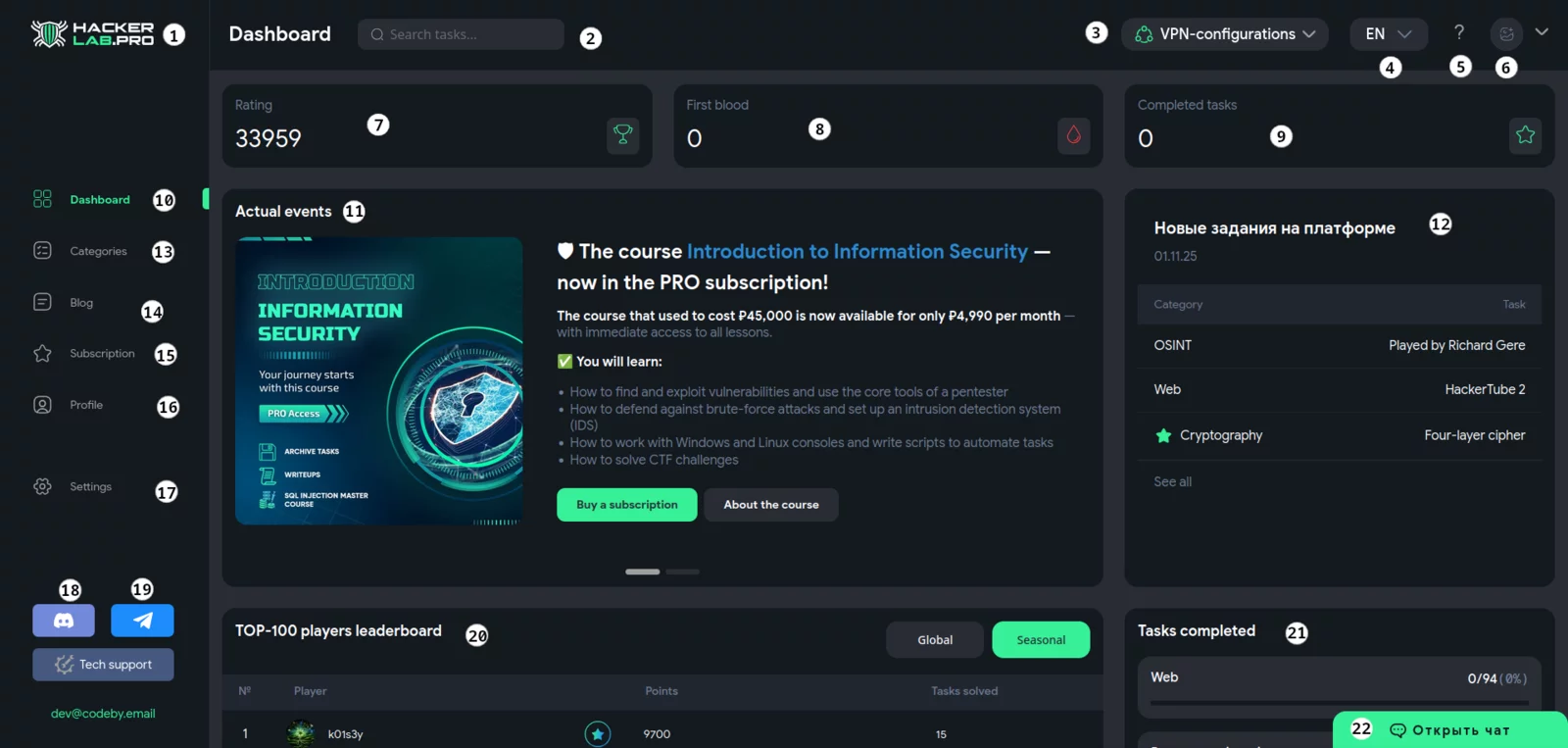The height and width of the screenshot is (748, 1568).
Task: Click the question mark help icon
Action: pyautogui.click(x=1459, y=33)
